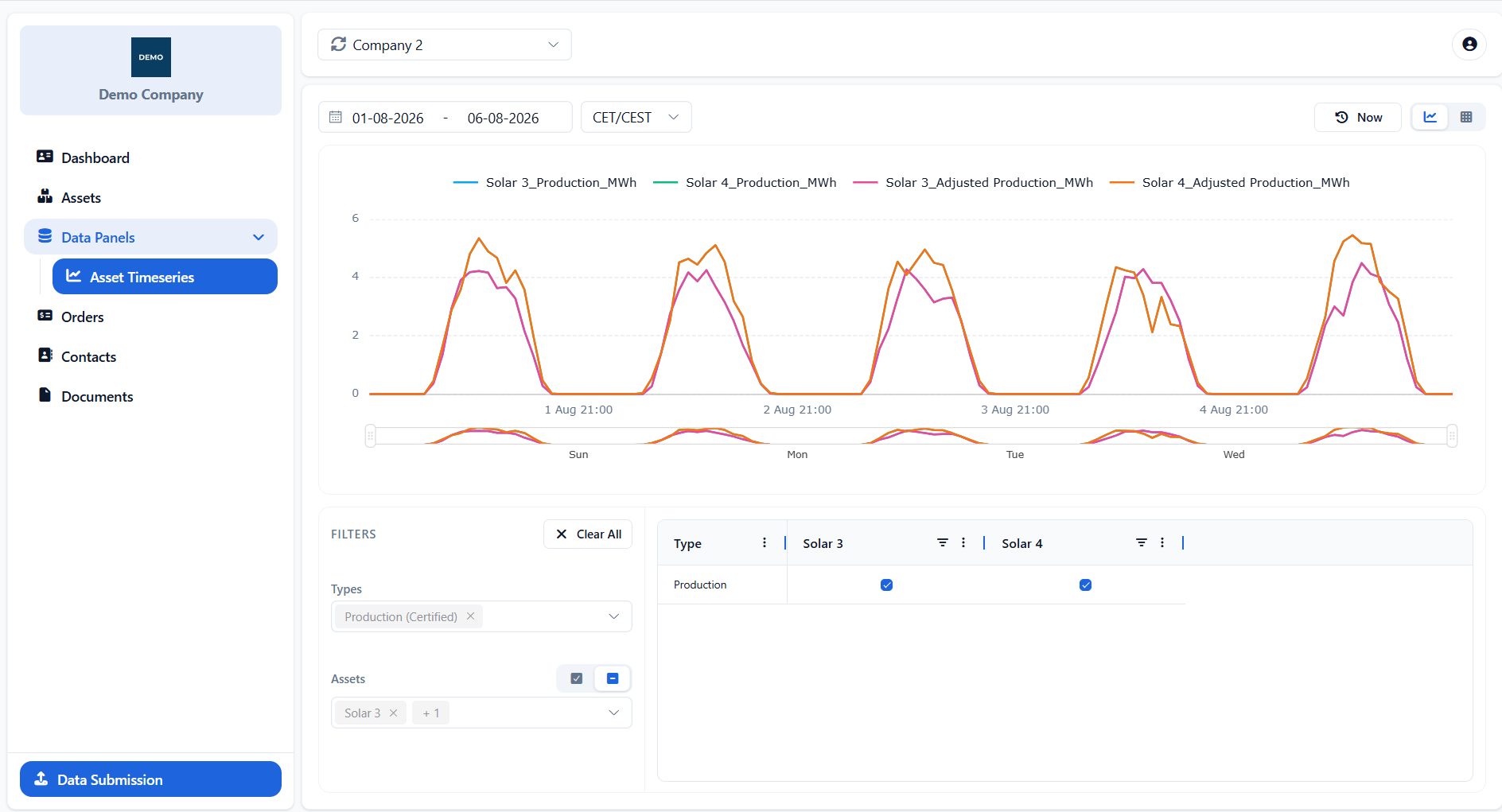
Task: Toggle Solar 4 Production checkbox
Action: (x=1085, y=585)
